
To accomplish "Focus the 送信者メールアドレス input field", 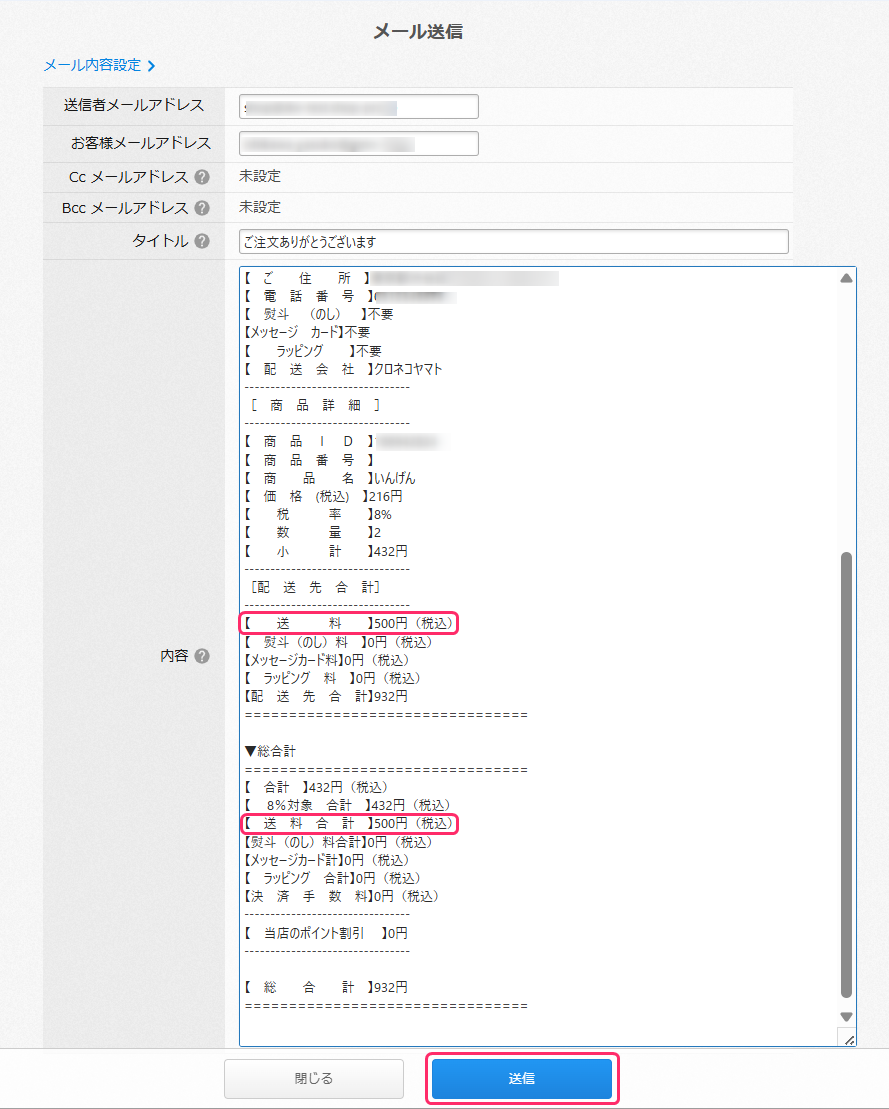I will tap(358, 106).
